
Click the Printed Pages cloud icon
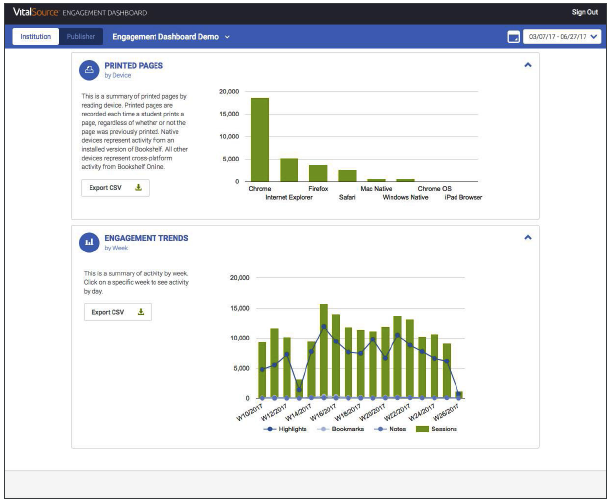click(x=89, y=68)
